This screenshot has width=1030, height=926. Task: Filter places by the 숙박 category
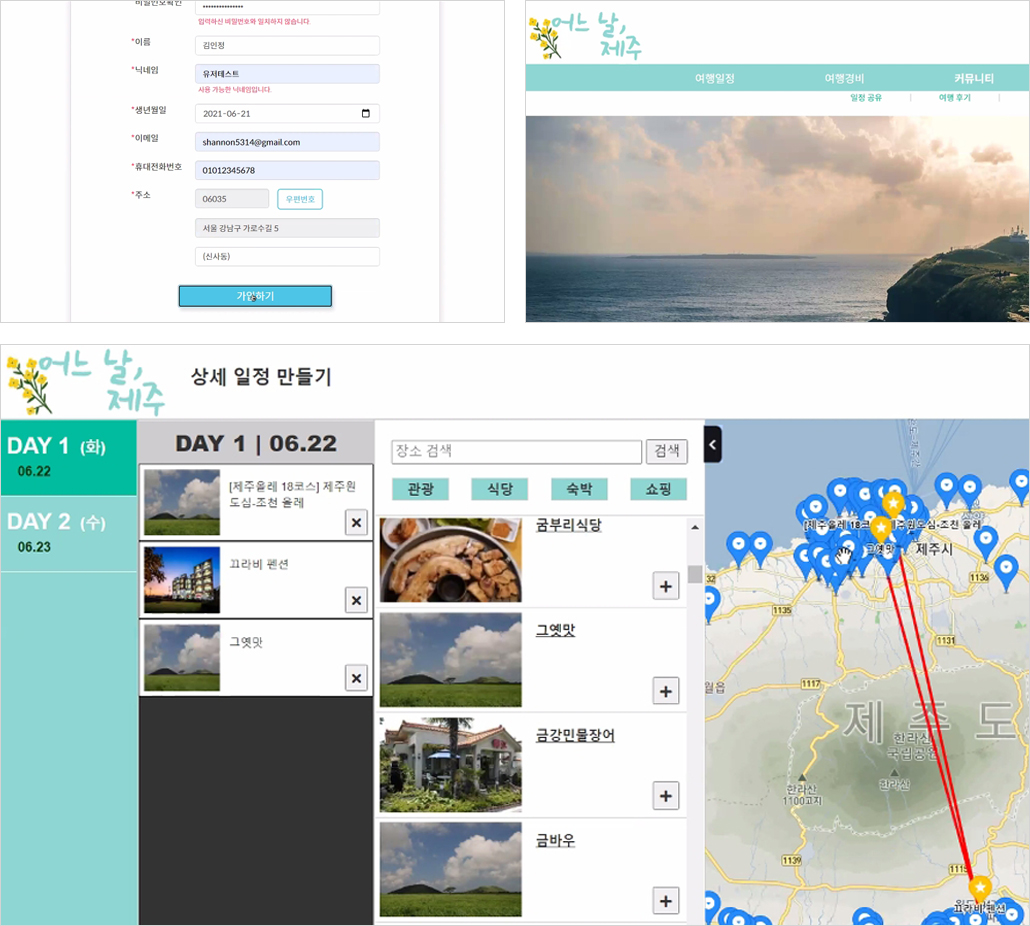(579, 489)
